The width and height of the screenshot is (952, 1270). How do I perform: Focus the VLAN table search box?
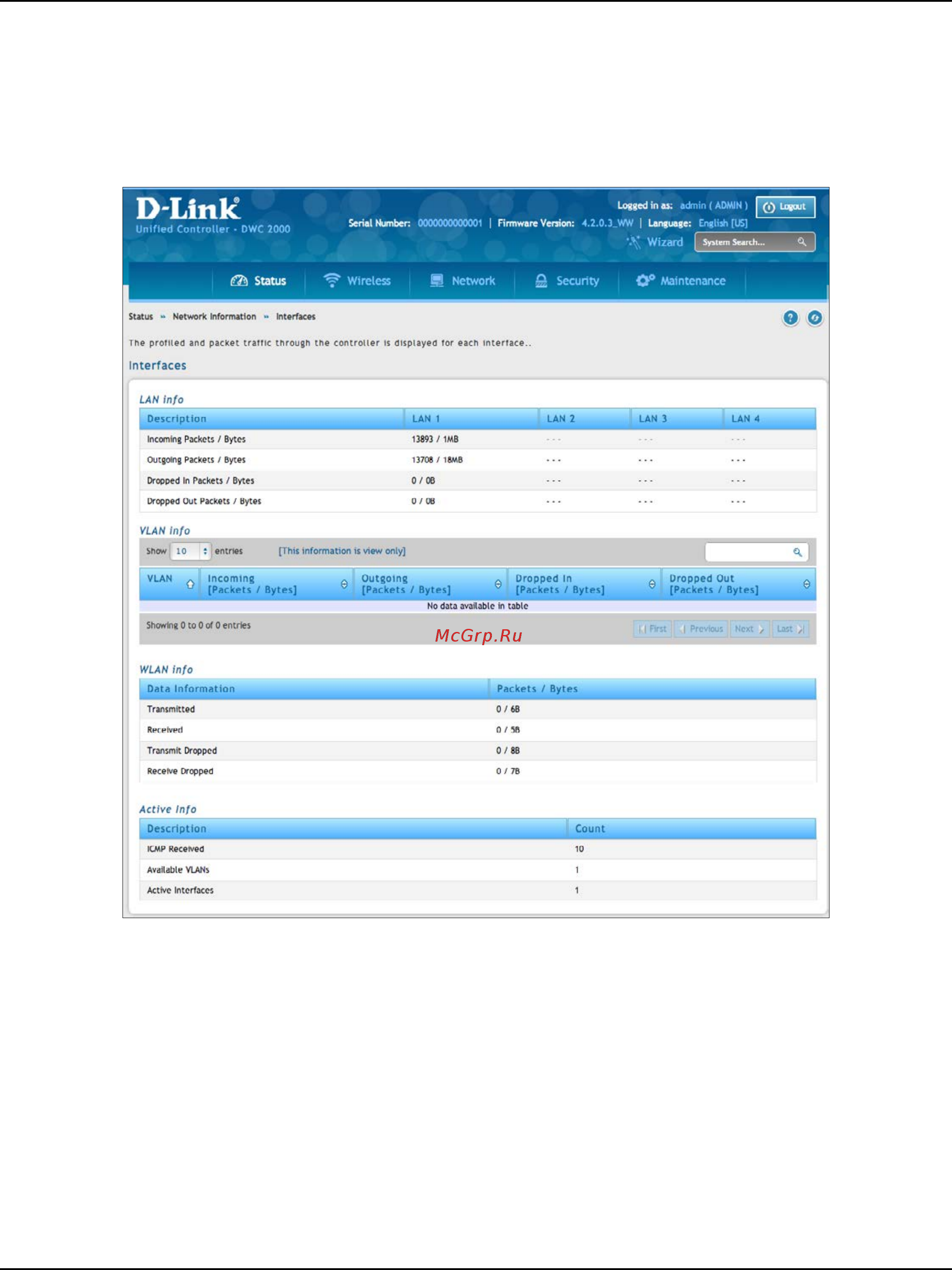coord(756,552)
